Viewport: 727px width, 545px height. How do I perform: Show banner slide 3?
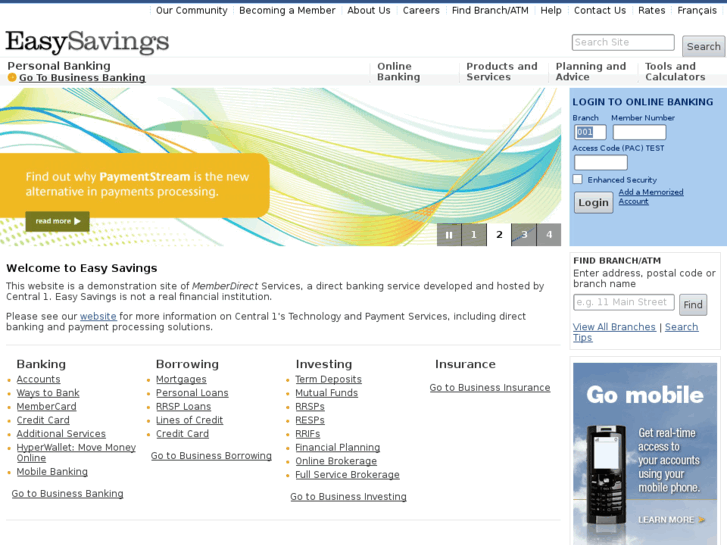(524, 235)
